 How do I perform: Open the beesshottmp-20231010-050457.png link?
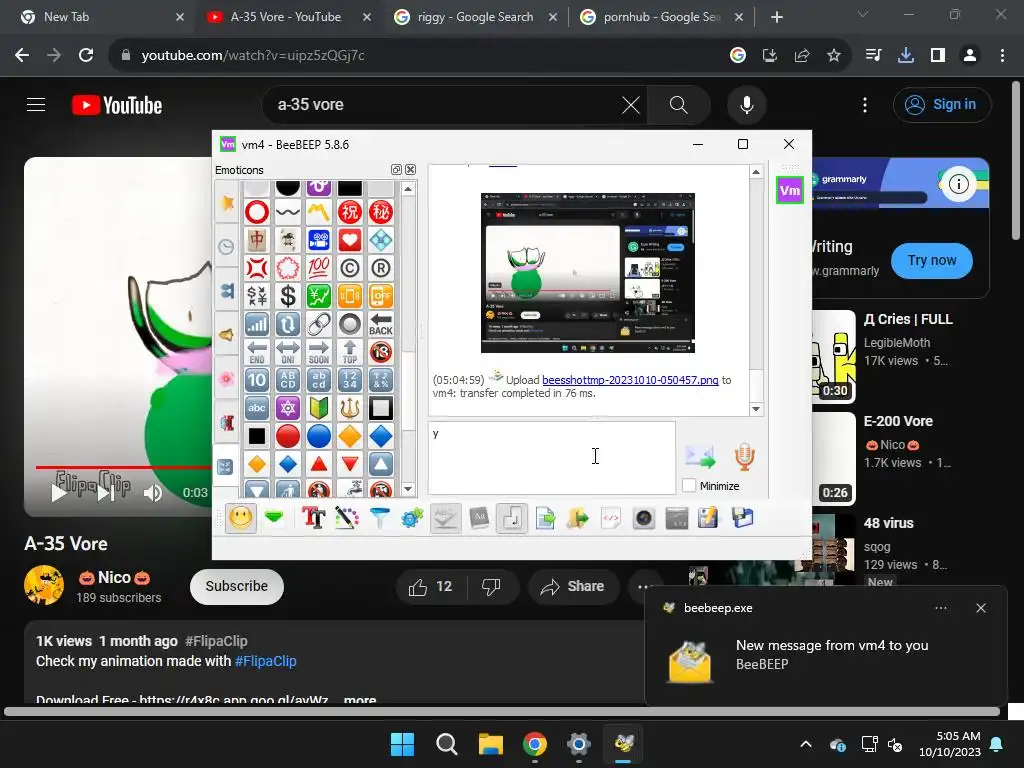click(630, 380)
